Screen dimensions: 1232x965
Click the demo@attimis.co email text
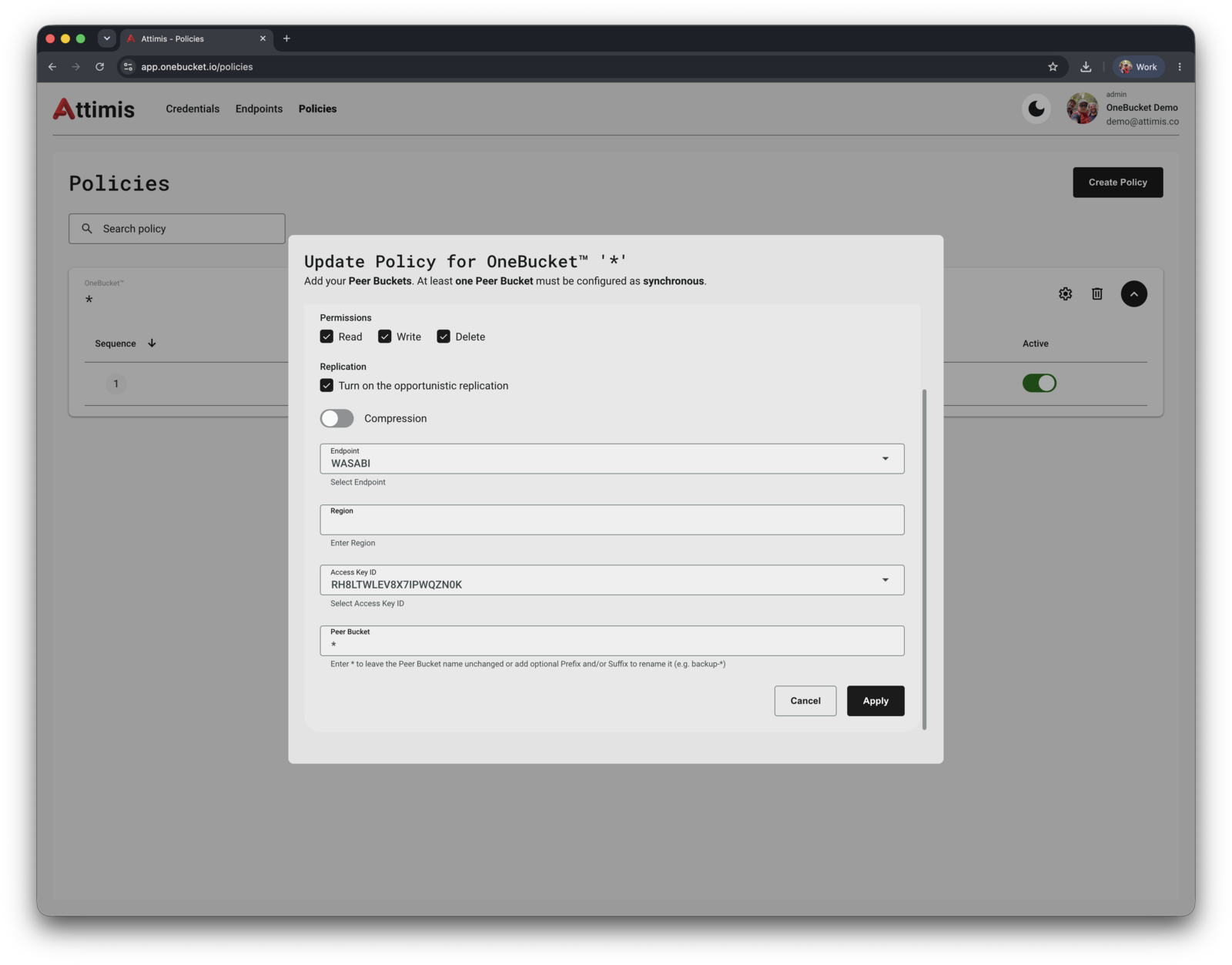tap(1142, 122)
